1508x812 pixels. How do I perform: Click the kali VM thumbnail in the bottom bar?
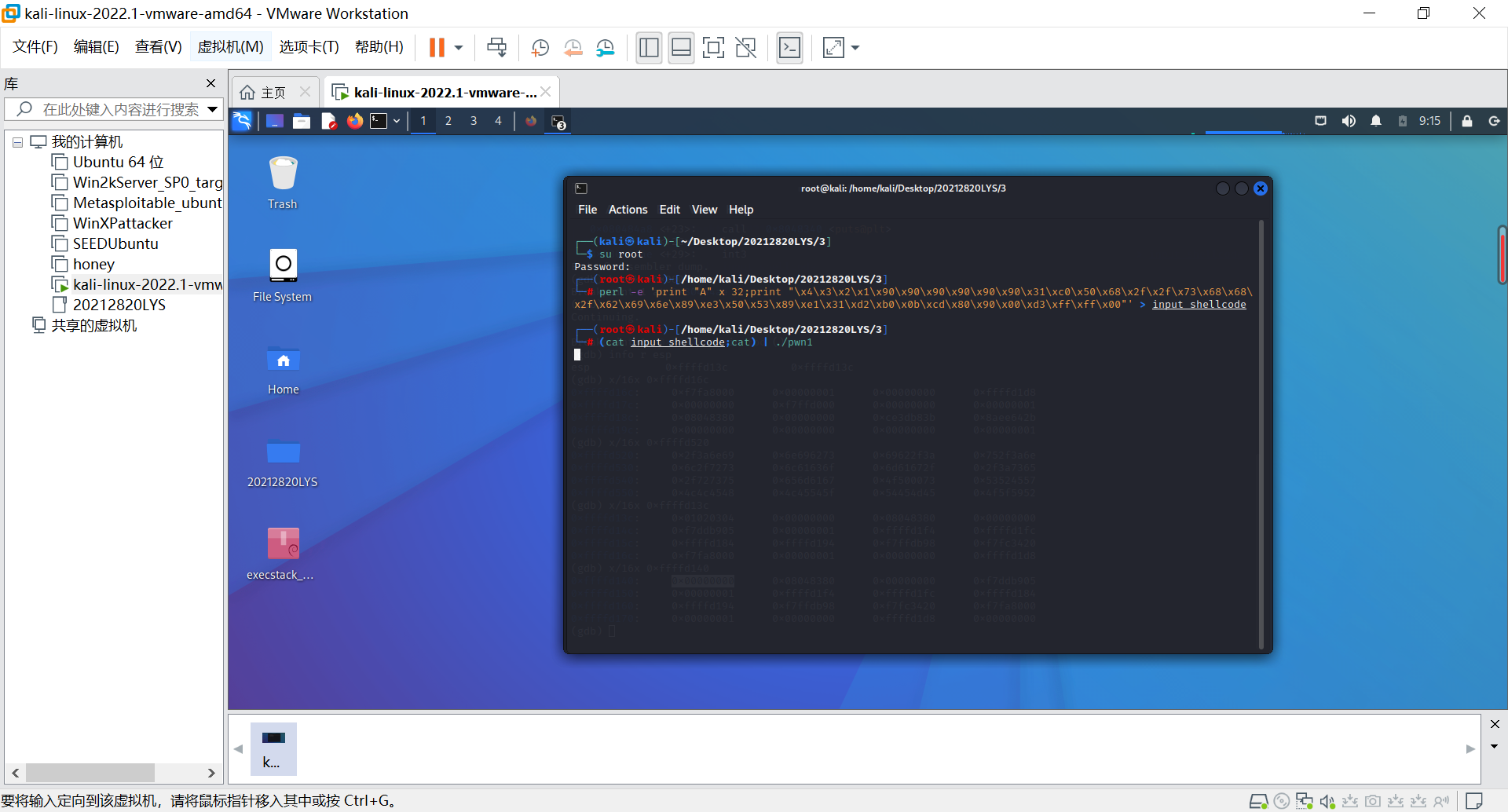273,748
